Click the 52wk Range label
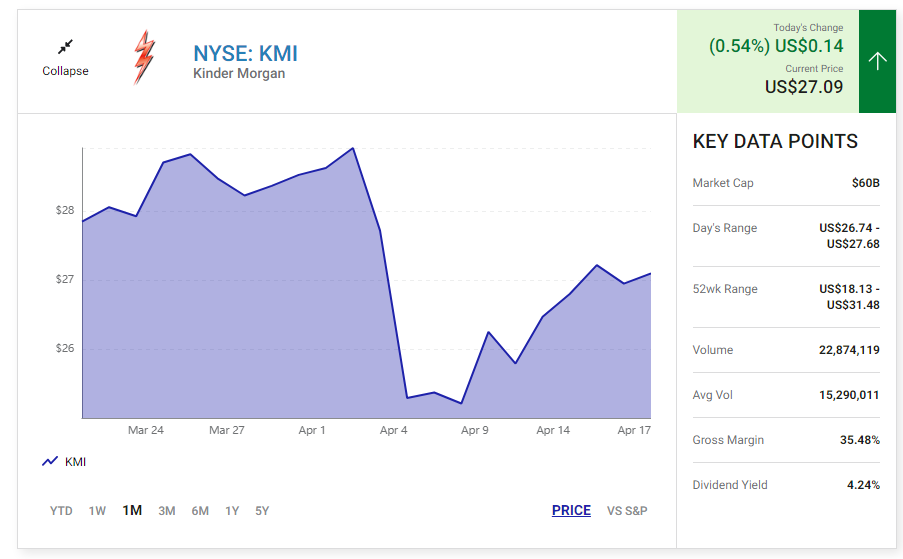This screenshot has width=903, height=559. point(725,289)
